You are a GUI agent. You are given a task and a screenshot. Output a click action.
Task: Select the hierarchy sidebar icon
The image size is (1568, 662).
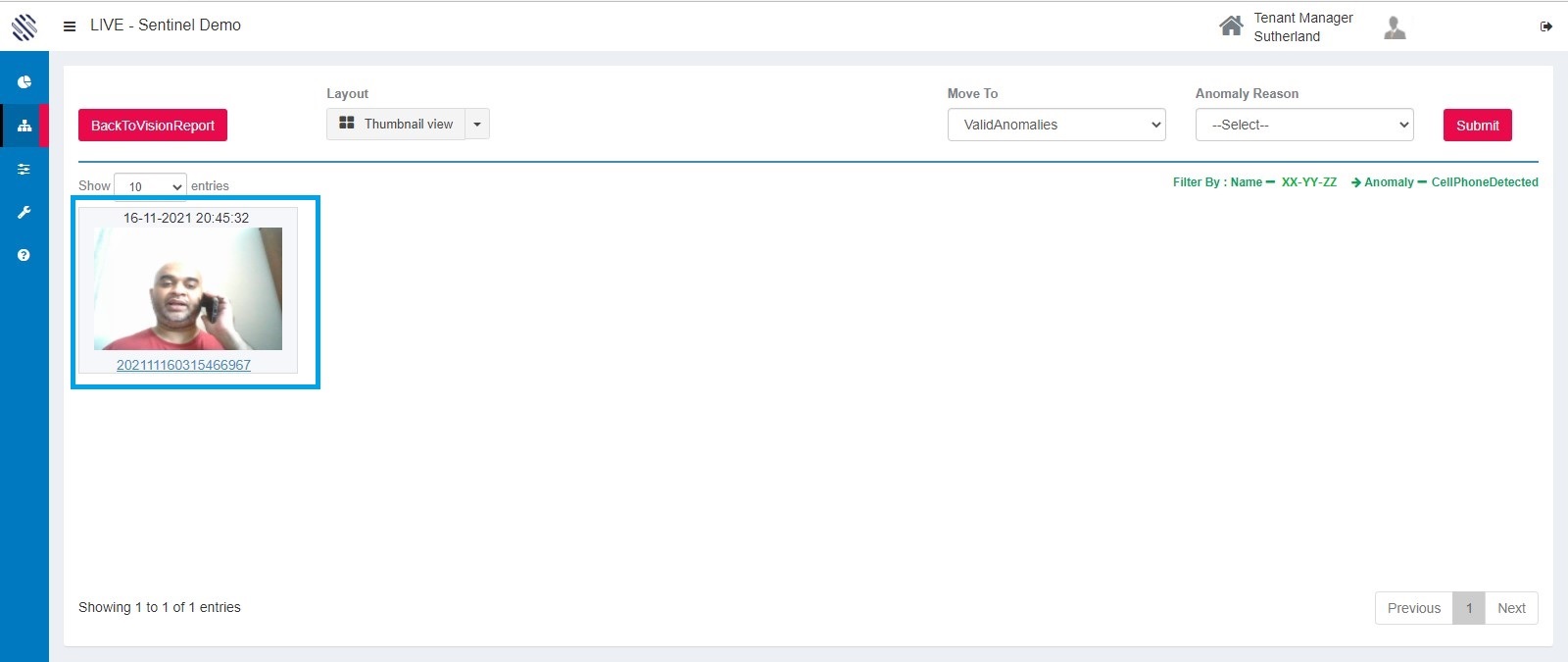(x=24, y=126)
